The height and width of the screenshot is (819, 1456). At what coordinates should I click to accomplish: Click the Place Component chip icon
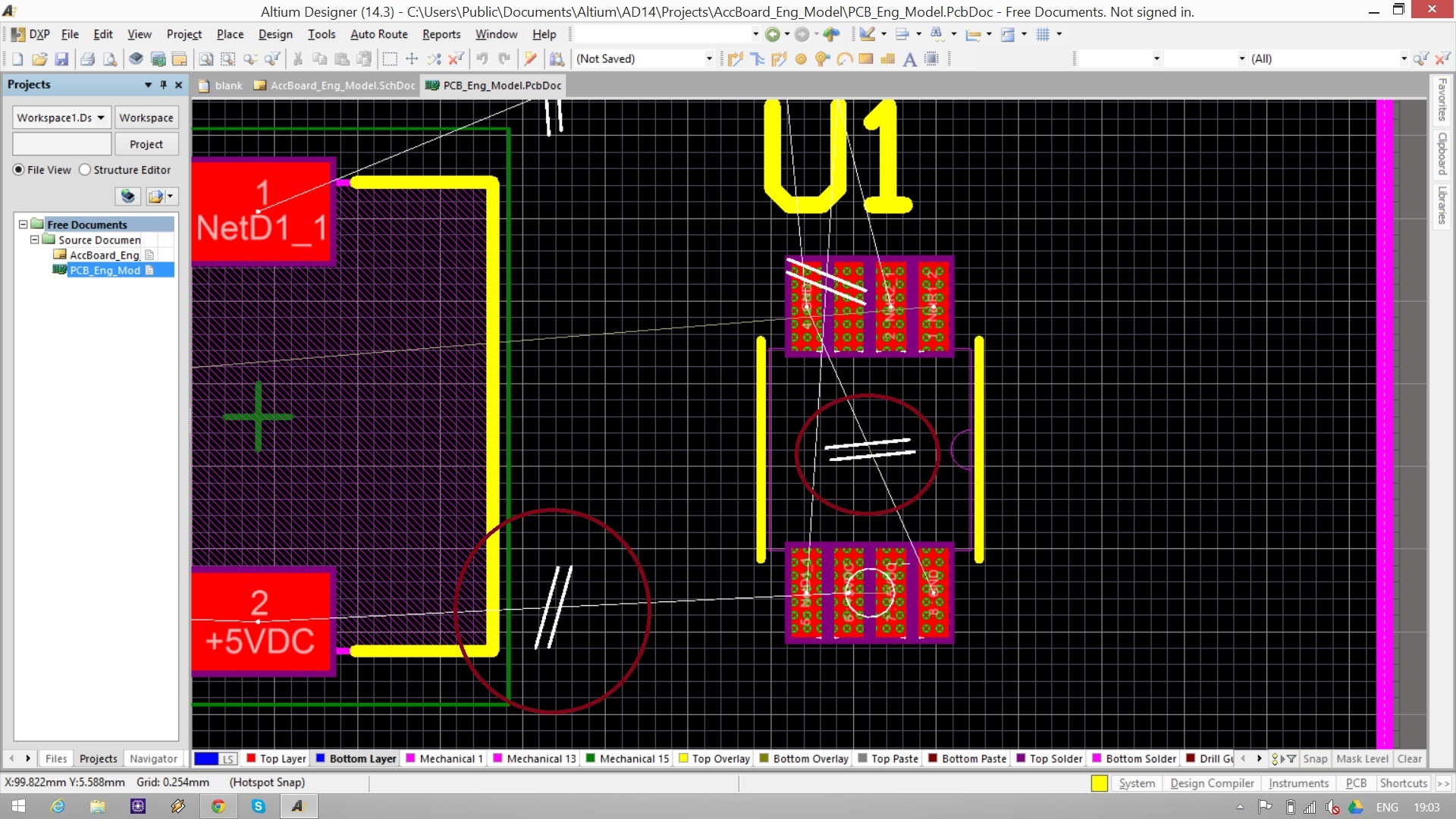pos(932,59)
